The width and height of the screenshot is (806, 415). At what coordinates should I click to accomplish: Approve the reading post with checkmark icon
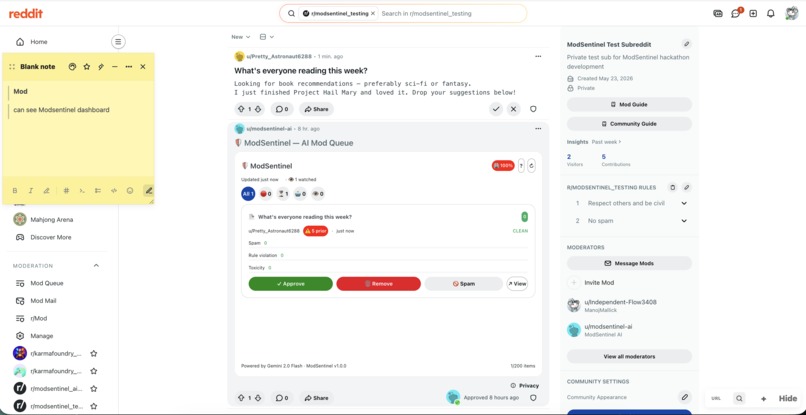click(x=496, y=109)
